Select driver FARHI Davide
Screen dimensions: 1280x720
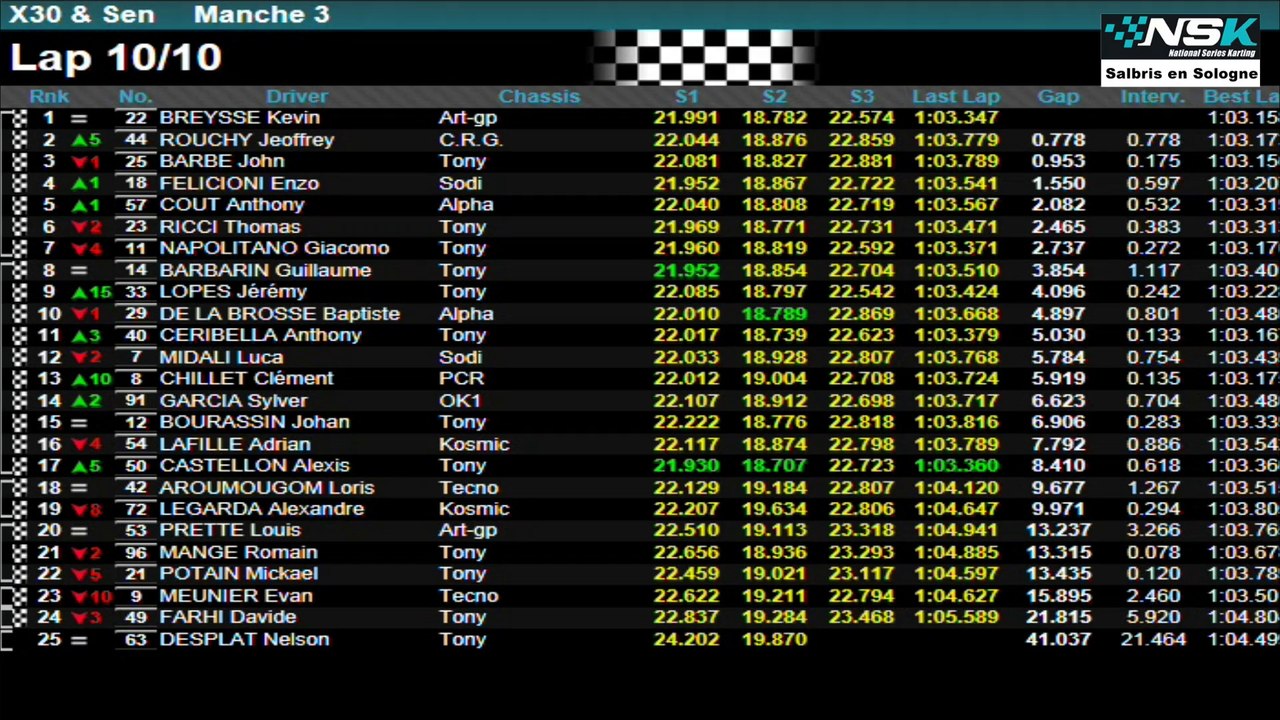228,618
